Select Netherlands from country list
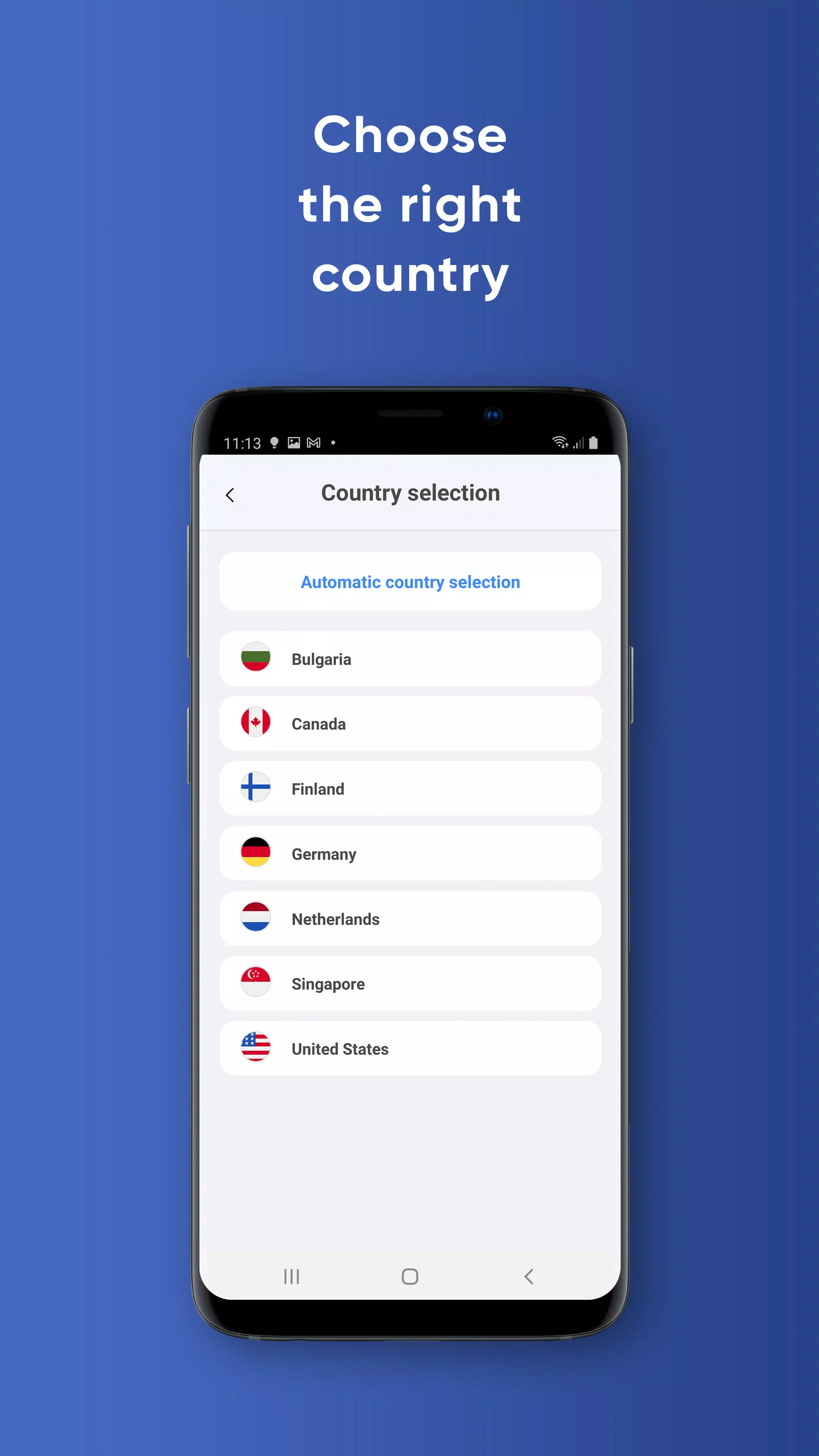The height and width of the screenshot is (1456, 819). click(x=409, y=918)
